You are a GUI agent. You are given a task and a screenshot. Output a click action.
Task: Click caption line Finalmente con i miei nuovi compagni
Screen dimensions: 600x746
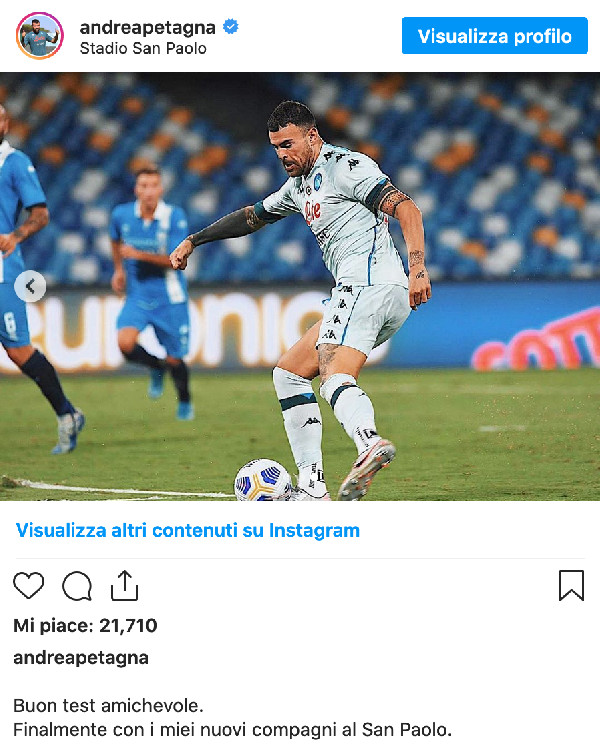point(232,729)
